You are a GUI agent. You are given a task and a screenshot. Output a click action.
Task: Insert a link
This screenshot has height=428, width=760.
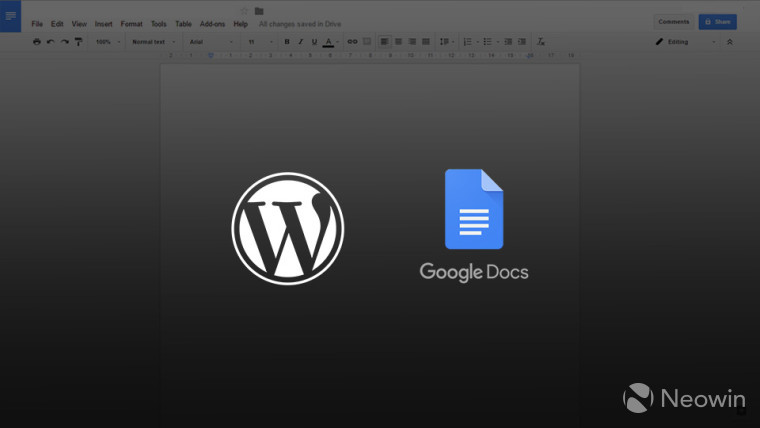(352, 42)
